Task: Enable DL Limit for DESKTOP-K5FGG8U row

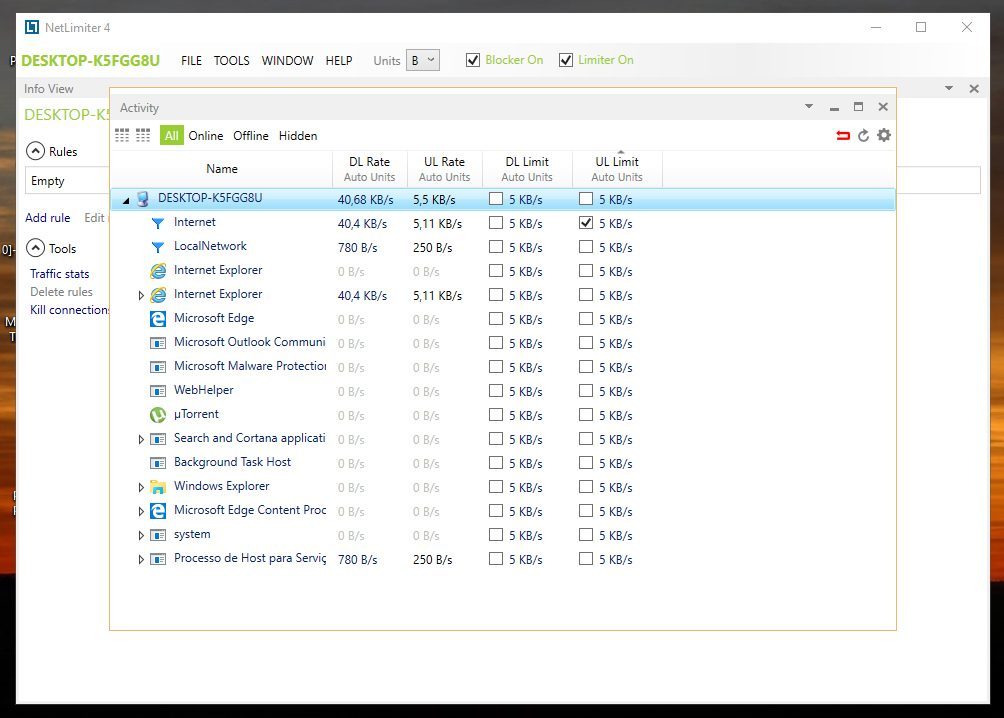Action: (x=496, y=199)
